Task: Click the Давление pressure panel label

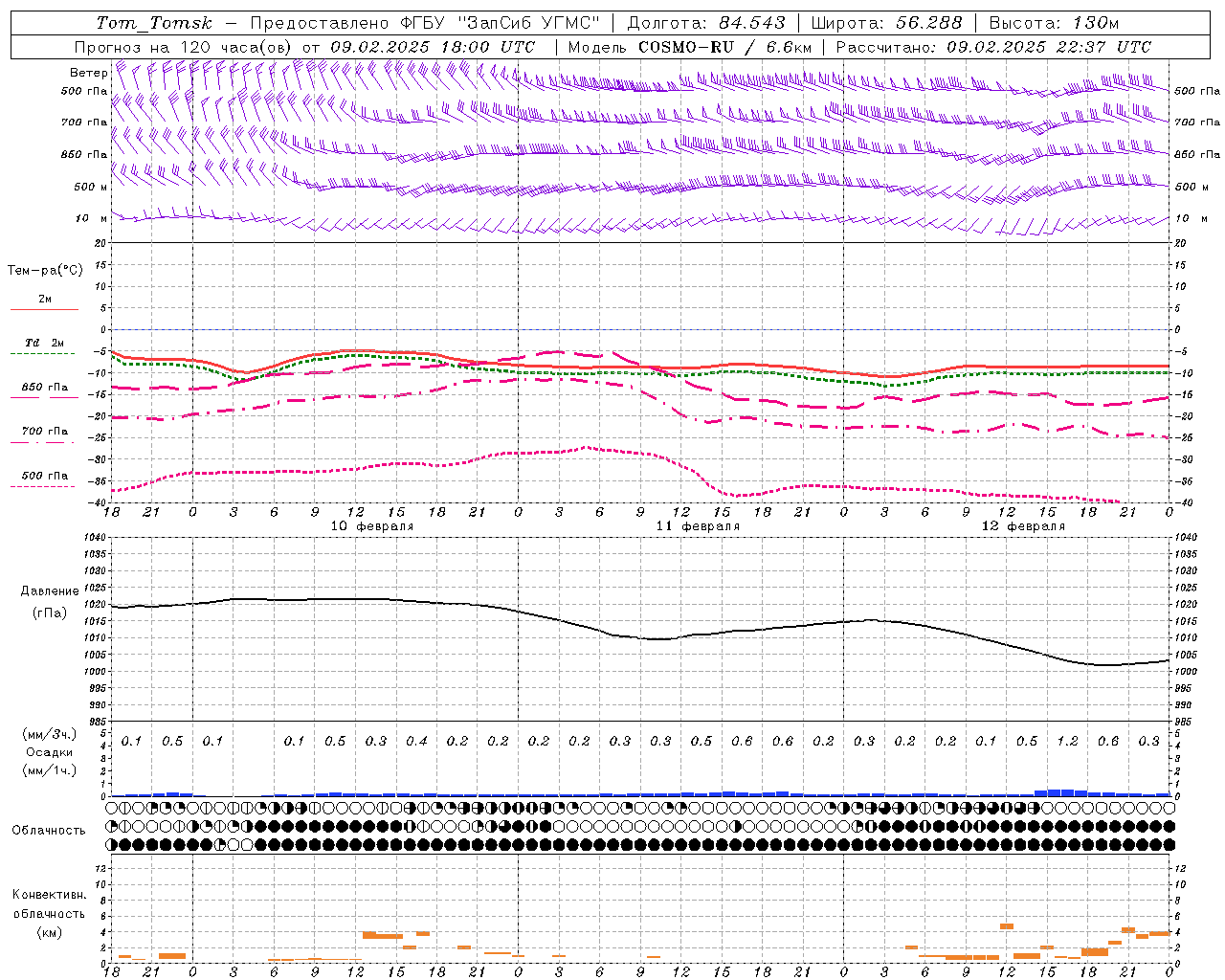Action: [50, 591]
